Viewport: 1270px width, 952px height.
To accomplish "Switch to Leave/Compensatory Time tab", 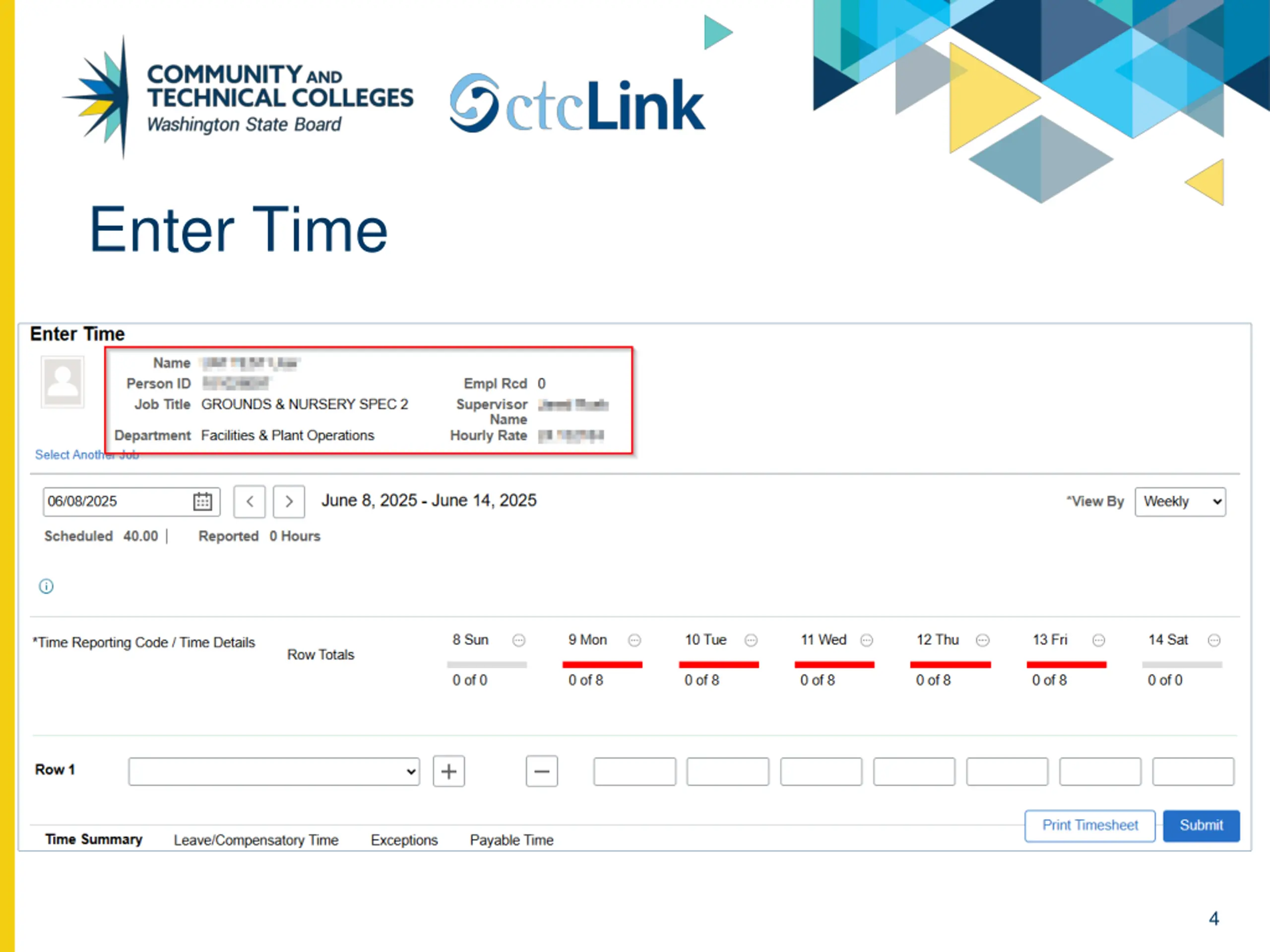I will [256, 840].
